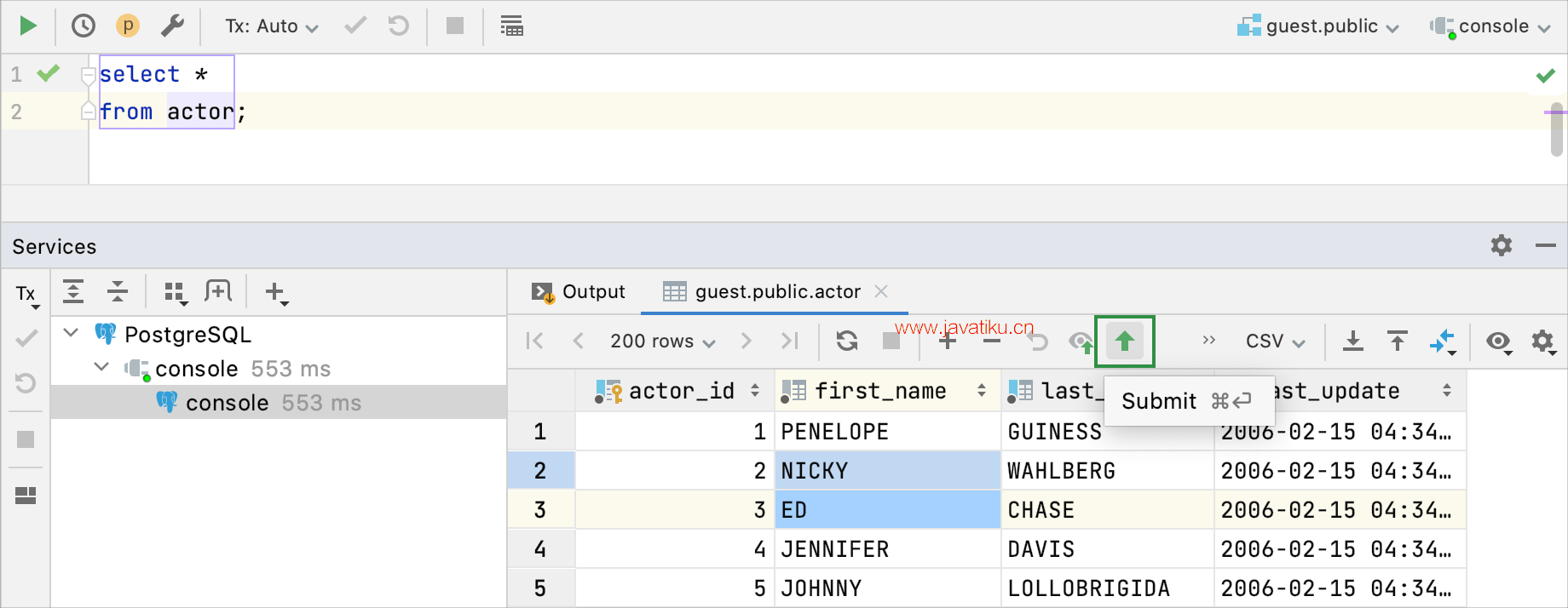Fold the select statement with gutter marker
Viewport: 1568px width, 608px height.
pyautogui.click(x=88, y=76)
